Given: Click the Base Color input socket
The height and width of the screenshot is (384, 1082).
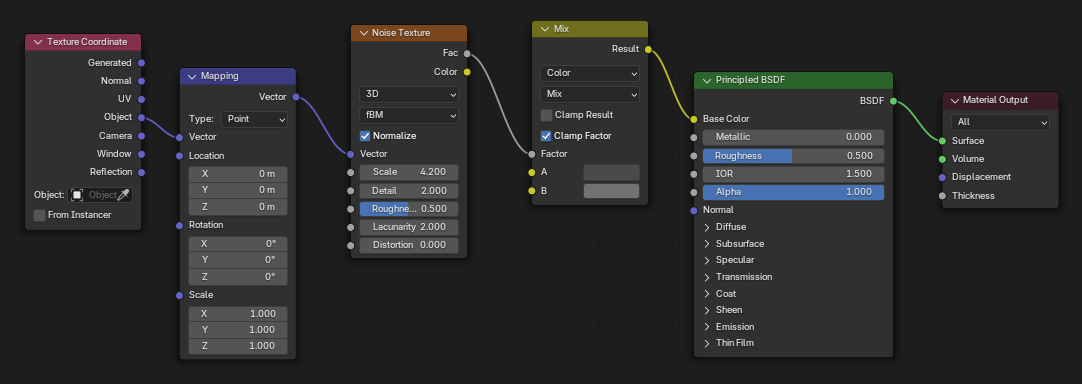Looking at the screenshot, I should [x=694, y=119].
